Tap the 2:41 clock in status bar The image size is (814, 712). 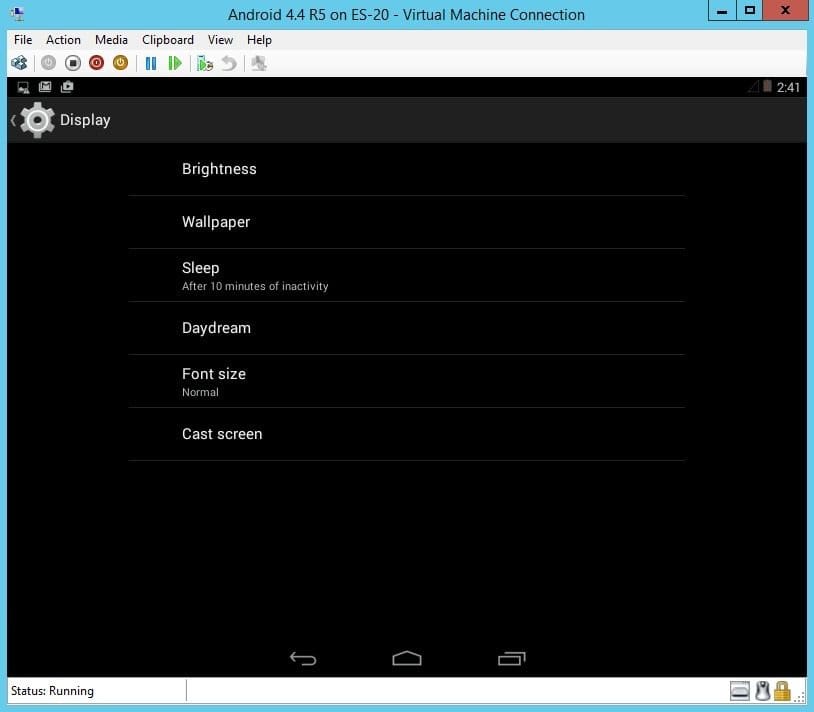coord(788,87)
